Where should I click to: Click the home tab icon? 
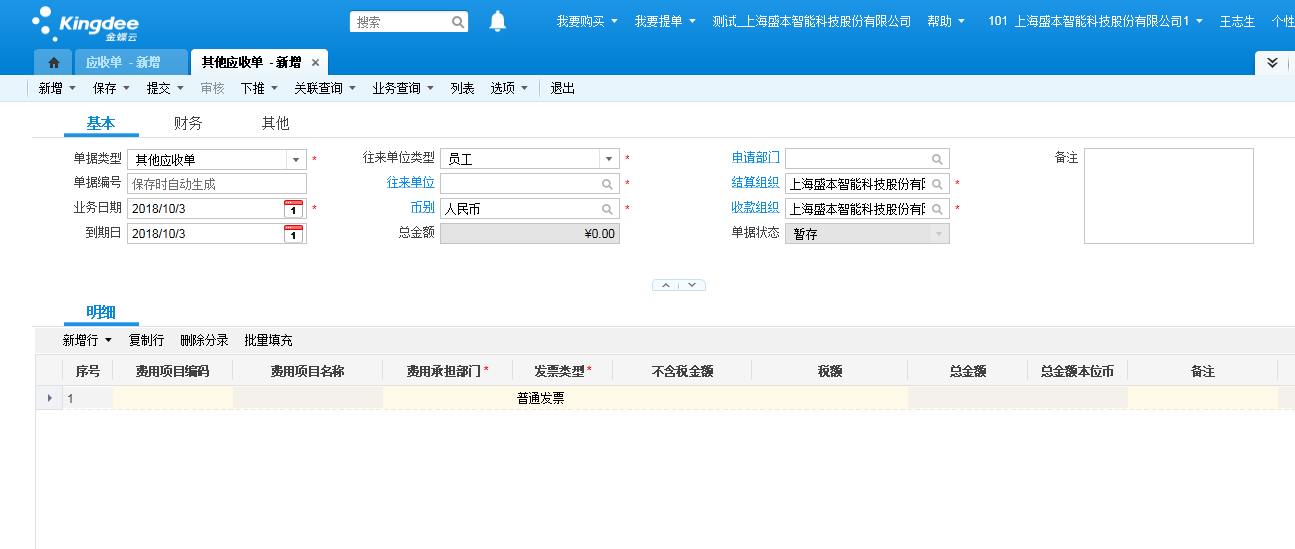pos(54,62)
